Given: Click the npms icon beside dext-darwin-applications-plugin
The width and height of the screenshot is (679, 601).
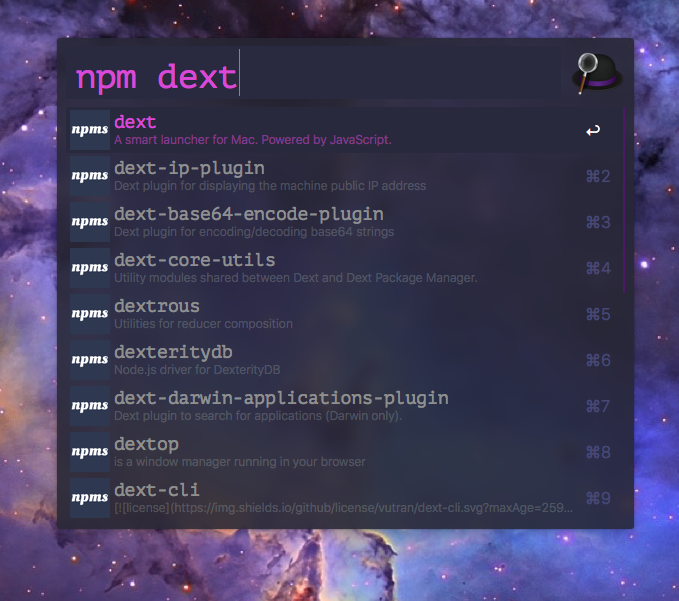Looking at the screenshot, I should coord(90,406).
